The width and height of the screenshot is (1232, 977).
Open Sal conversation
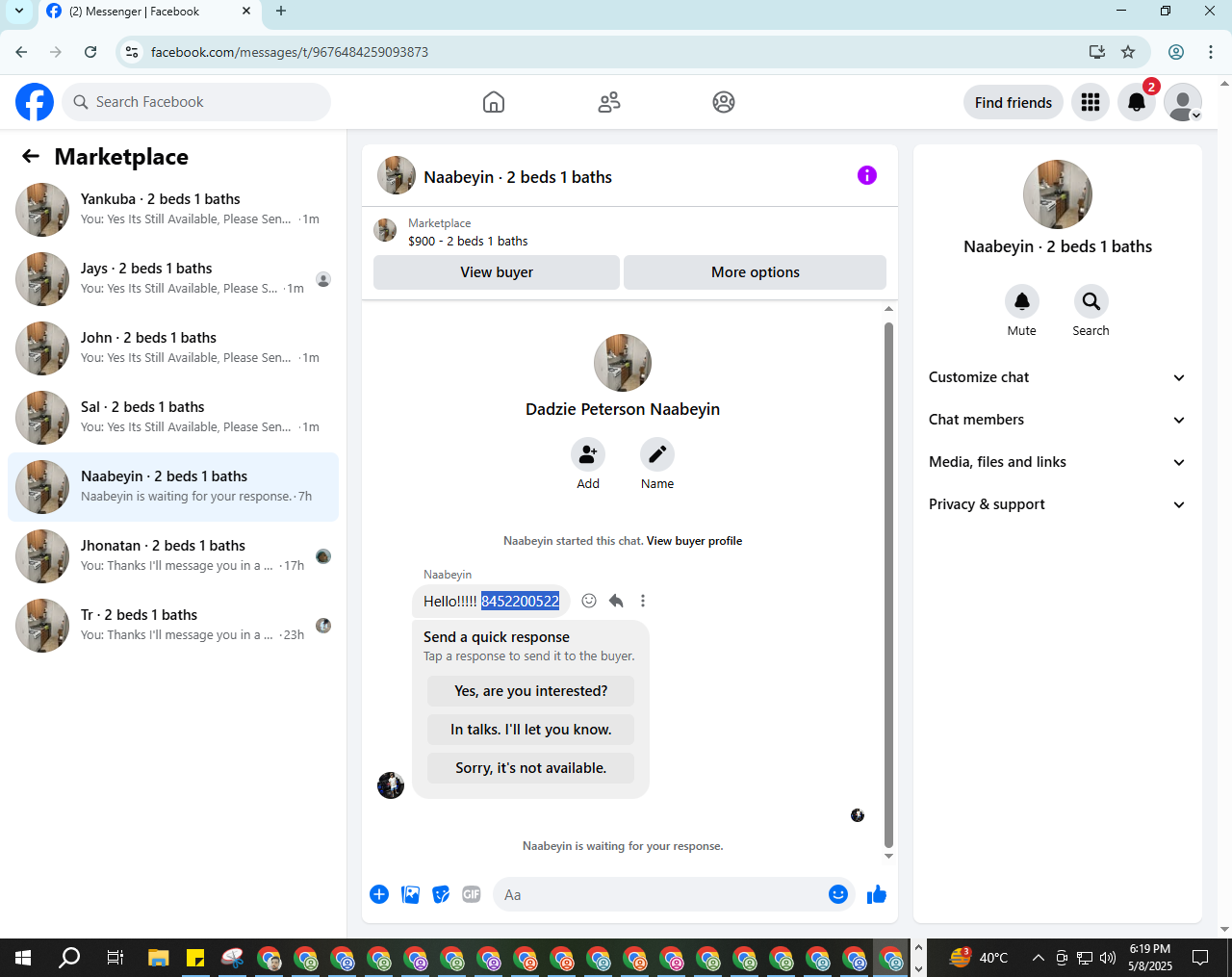pyautogui.click(x=173, y=418)
